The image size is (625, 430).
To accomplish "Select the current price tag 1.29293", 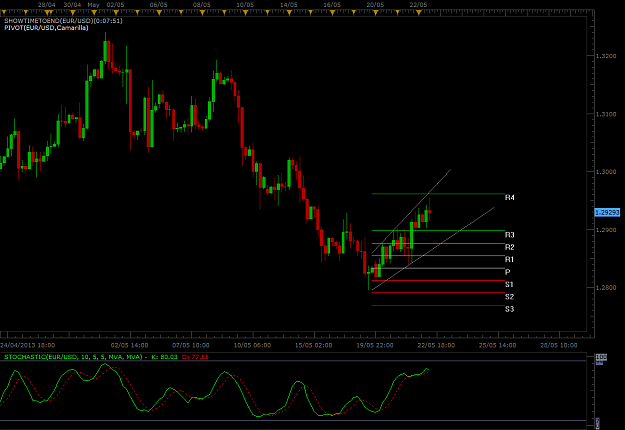I will 607,212.
